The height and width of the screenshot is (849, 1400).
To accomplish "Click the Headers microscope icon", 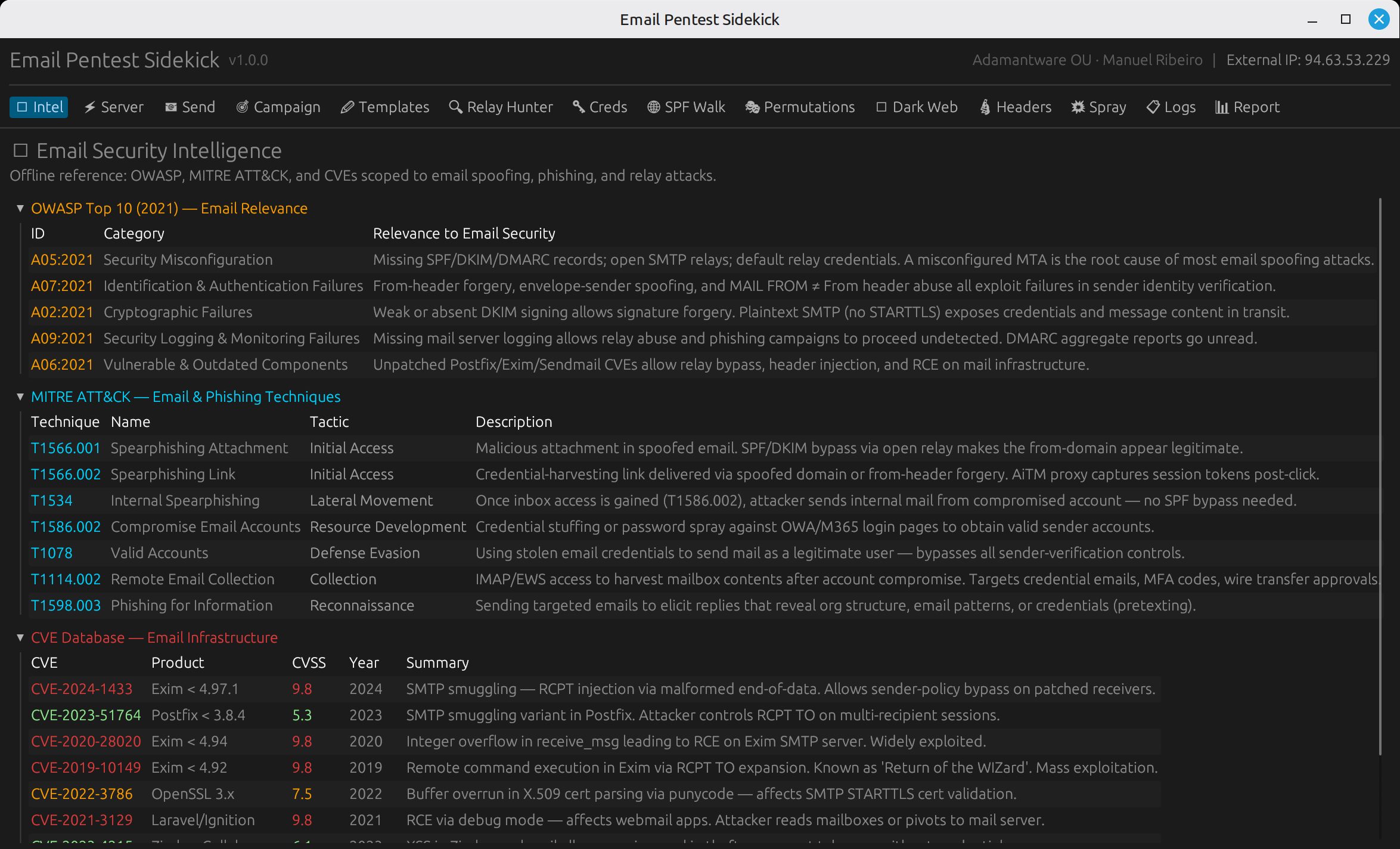I will click(x=985, y=107).
